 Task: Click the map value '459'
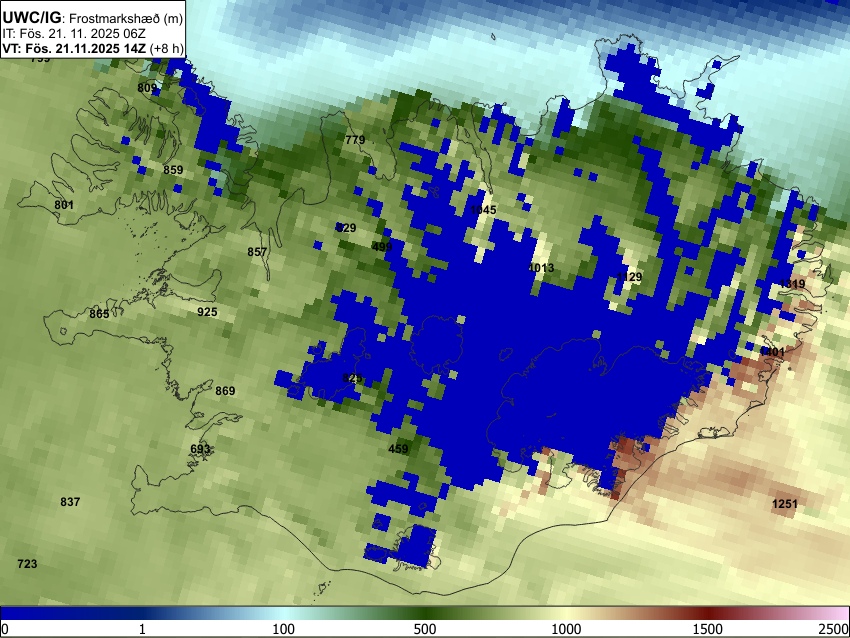pyautogui.click(x=398, y=449)
